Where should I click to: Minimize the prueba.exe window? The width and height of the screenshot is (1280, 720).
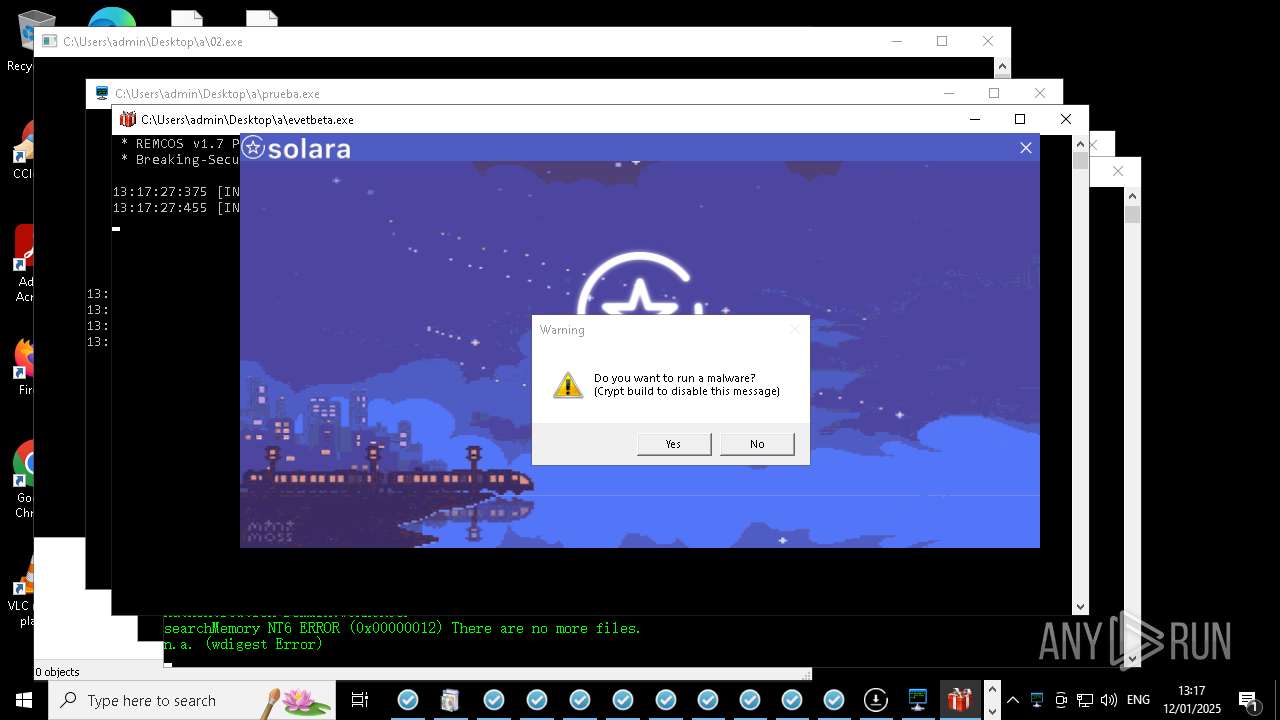click(x=949, y=93)
